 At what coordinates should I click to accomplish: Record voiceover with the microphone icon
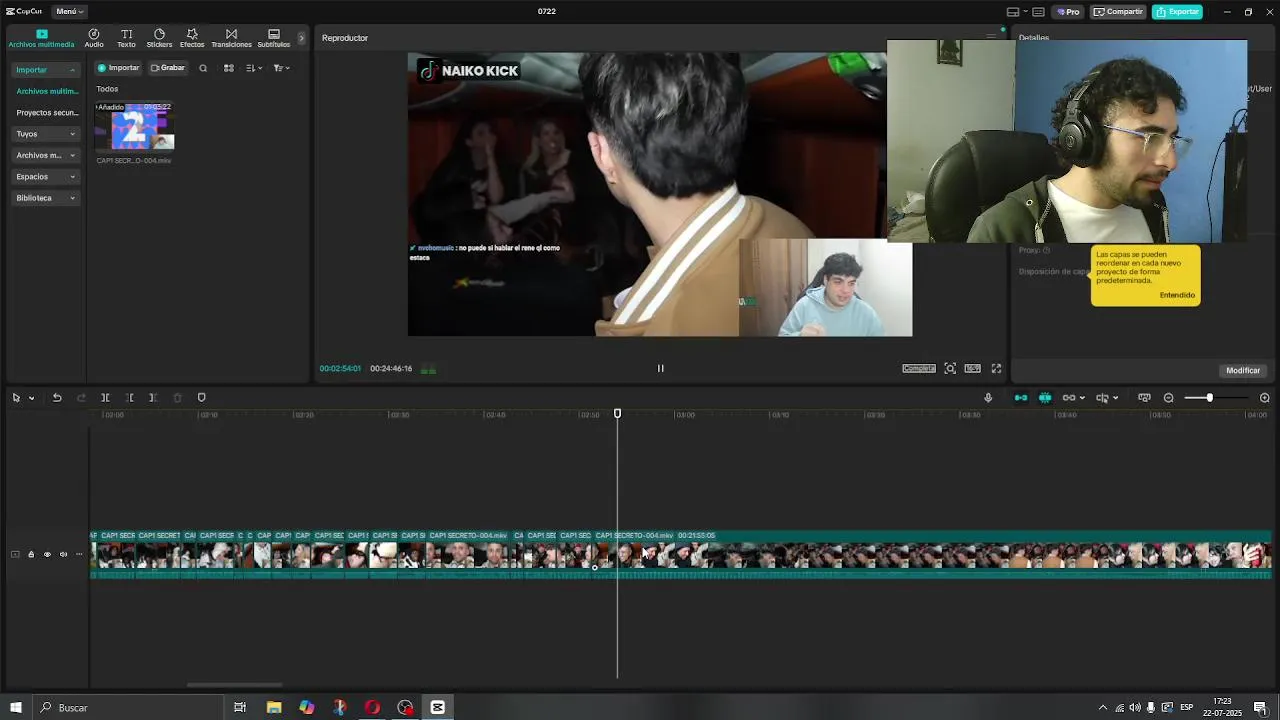pyautogui.click(x=988, y=398)
